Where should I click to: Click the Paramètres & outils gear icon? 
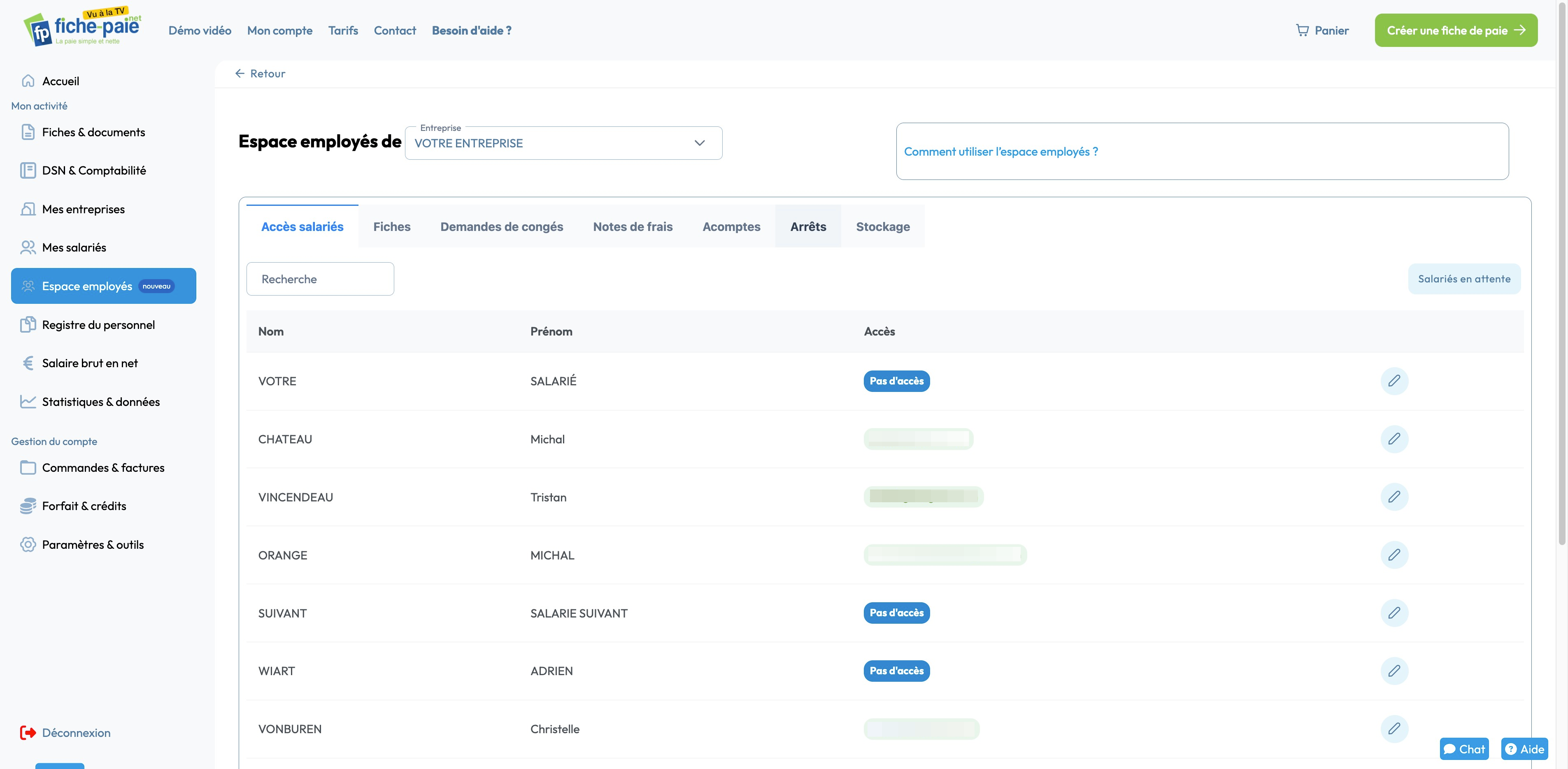point(28,544)
